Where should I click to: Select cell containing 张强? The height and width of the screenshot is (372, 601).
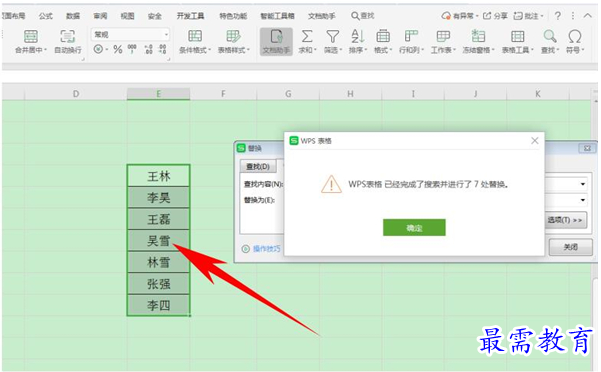[158, 284]
